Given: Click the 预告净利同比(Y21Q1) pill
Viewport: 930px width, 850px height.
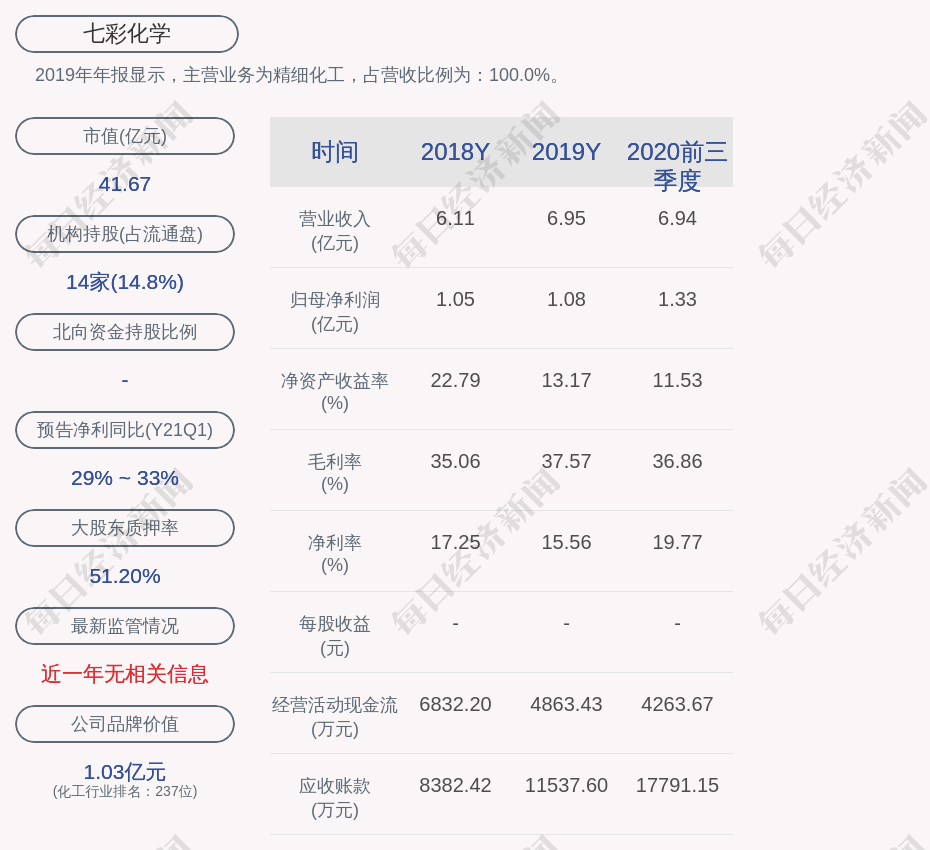Looking at the screenshot, I should [x=125, y=430].
